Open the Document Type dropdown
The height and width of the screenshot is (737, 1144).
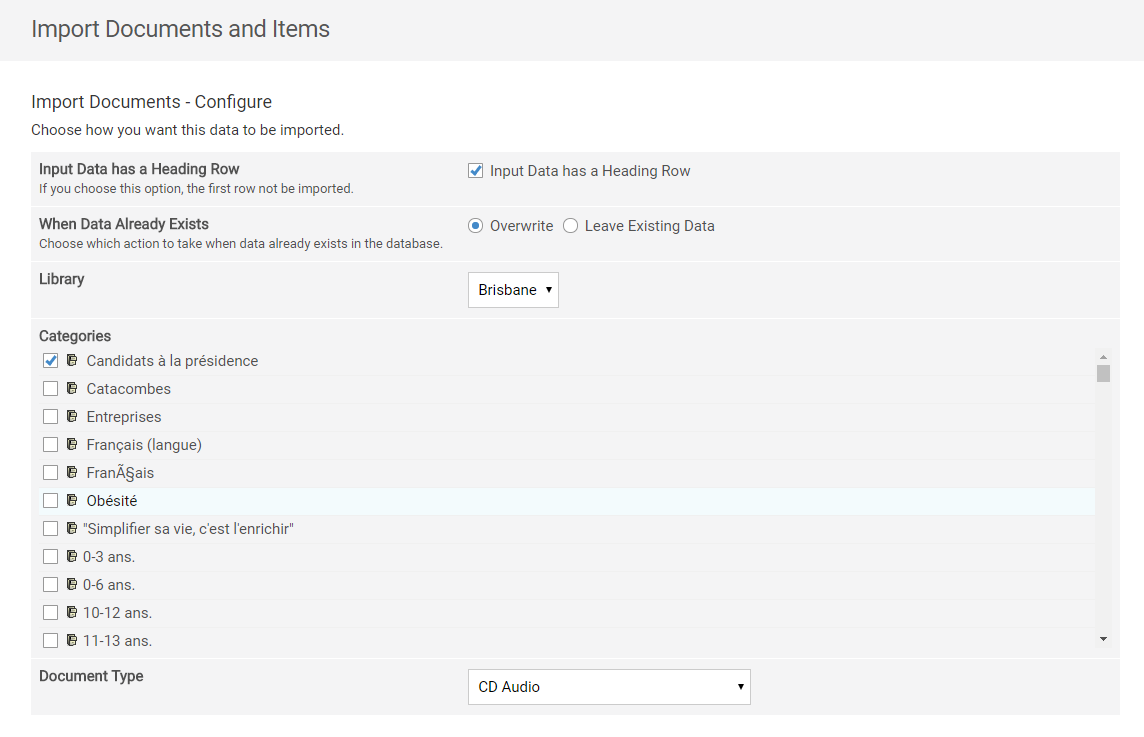pyautogui.click(x=609, y=687)
